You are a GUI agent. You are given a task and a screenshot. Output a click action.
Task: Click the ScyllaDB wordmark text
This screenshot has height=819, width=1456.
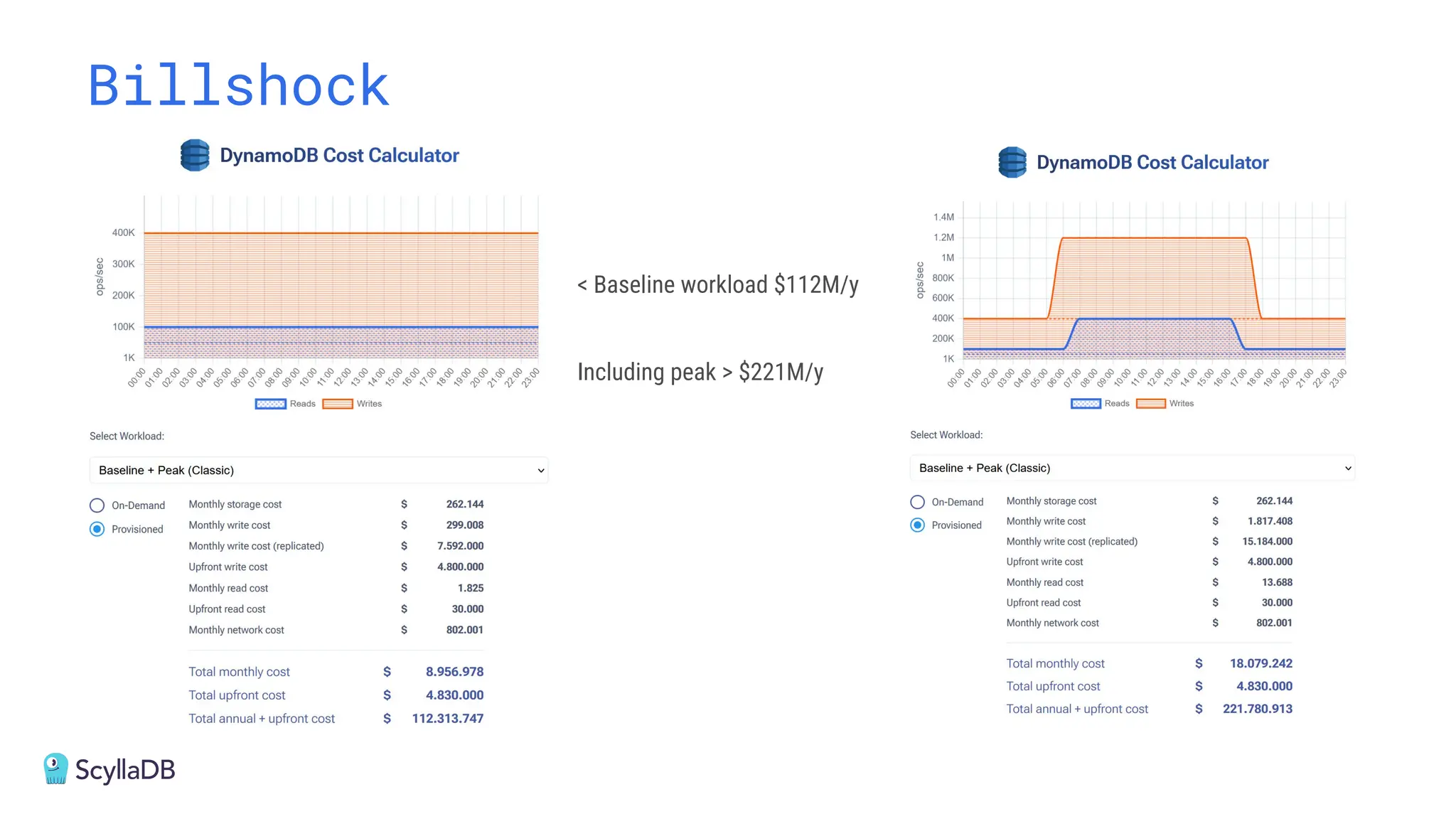[x=125, y=770]
